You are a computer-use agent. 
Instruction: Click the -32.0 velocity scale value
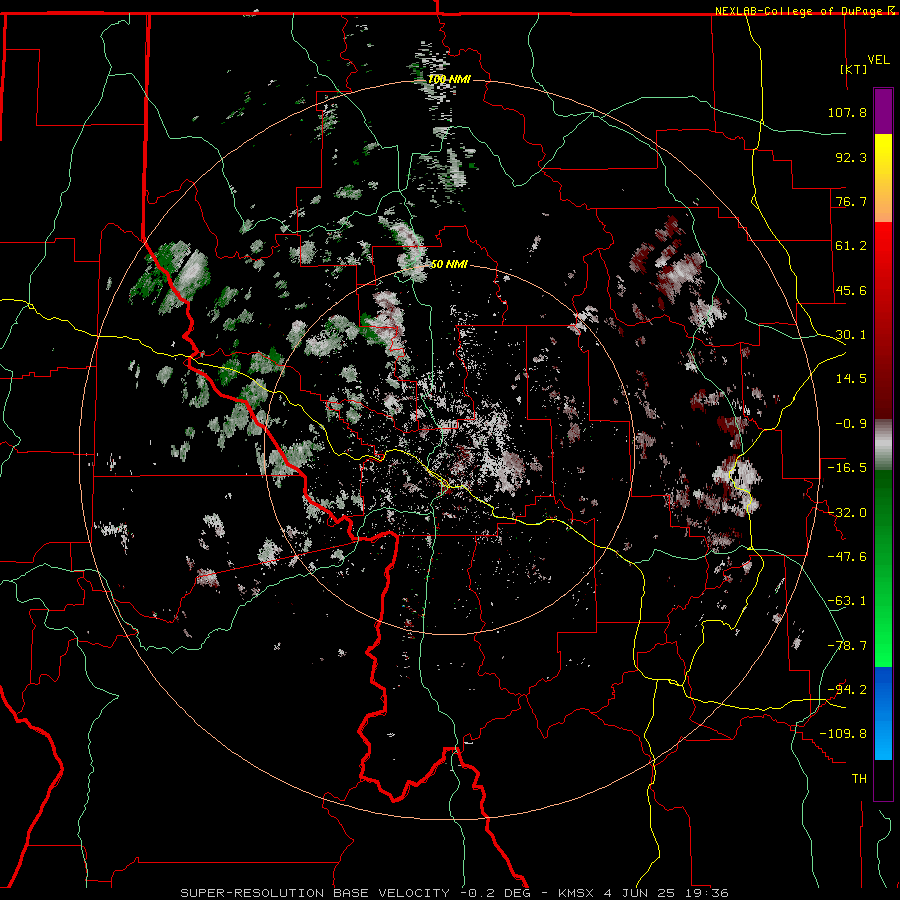847,513
